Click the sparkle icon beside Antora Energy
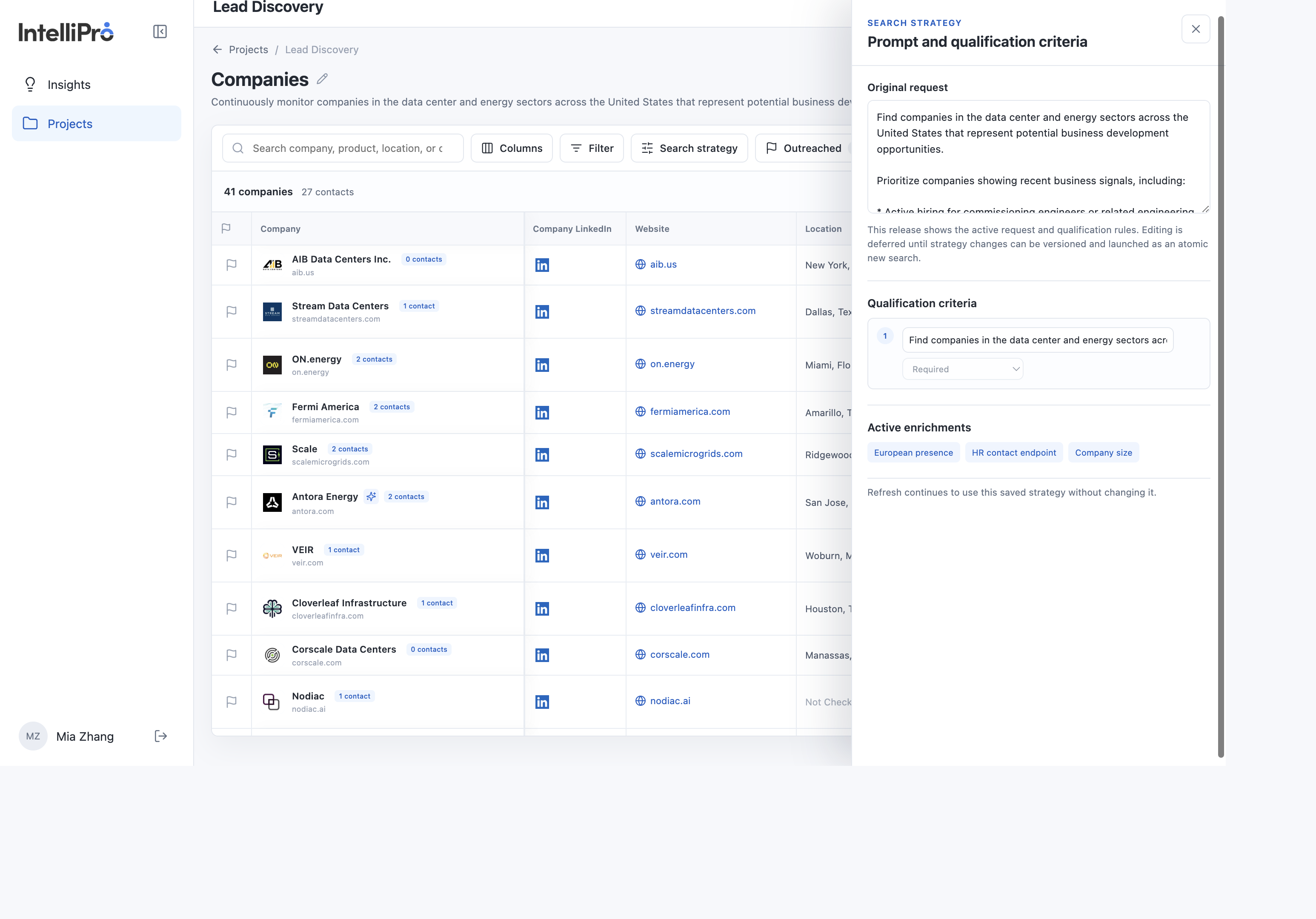1316x919 pixels. pos(372,497)
